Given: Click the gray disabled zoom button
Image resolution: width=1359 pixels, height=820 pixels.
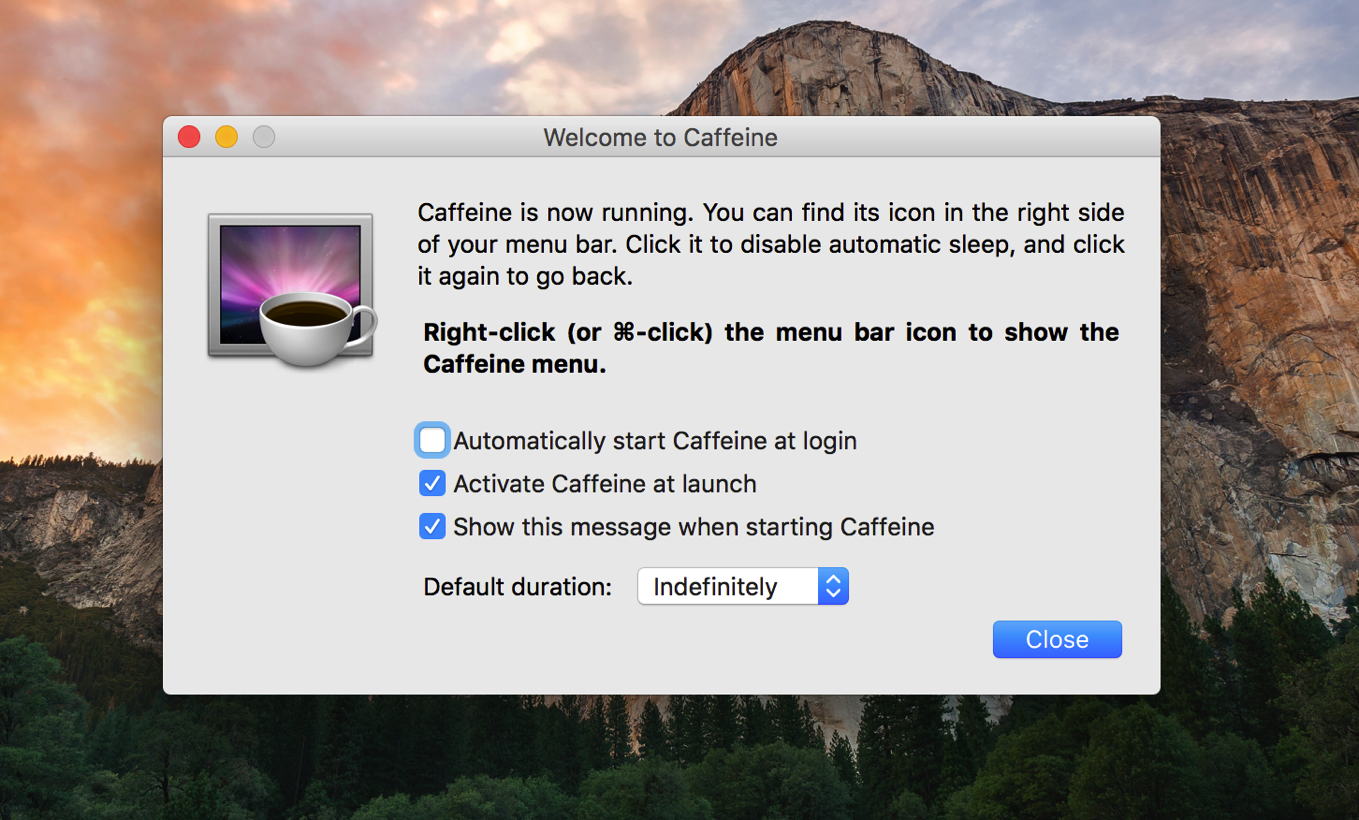Looking at the screenshot, I should click(x=263, y=137).
